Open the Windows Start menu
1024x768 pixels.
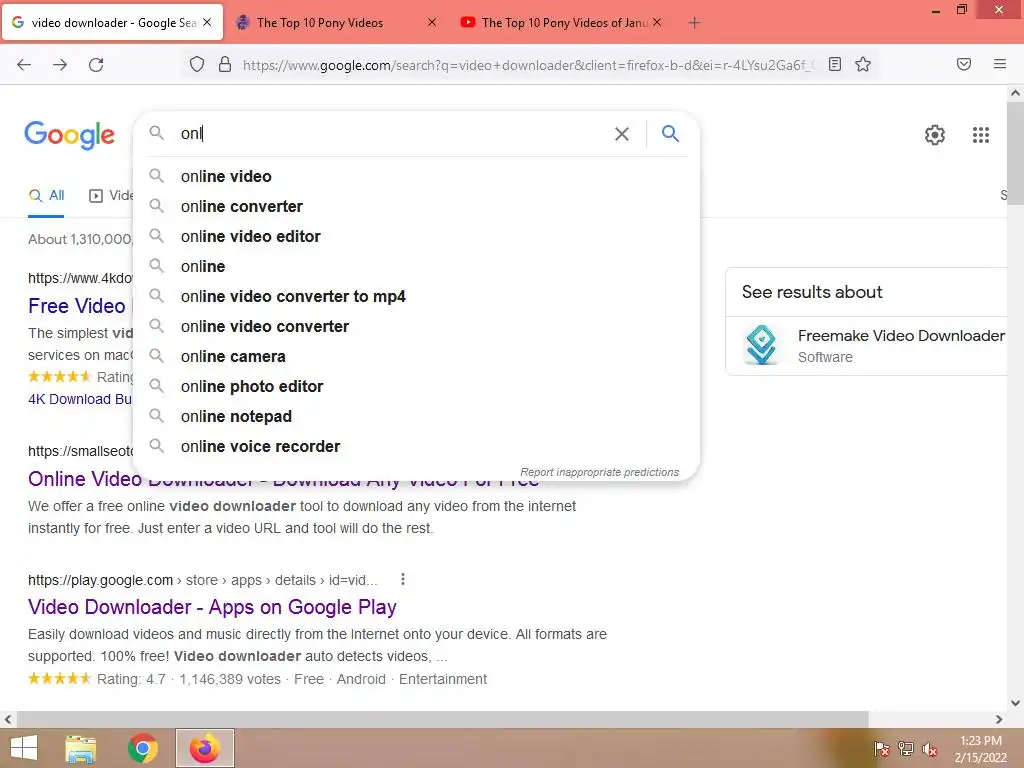24,748
